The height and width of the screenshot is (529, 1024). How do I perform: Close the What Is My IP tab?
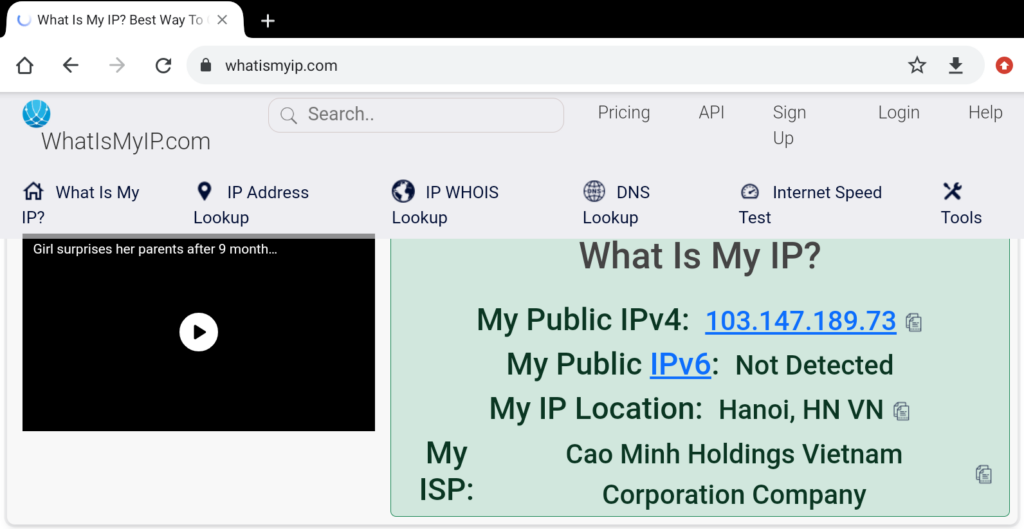[222, 20]
